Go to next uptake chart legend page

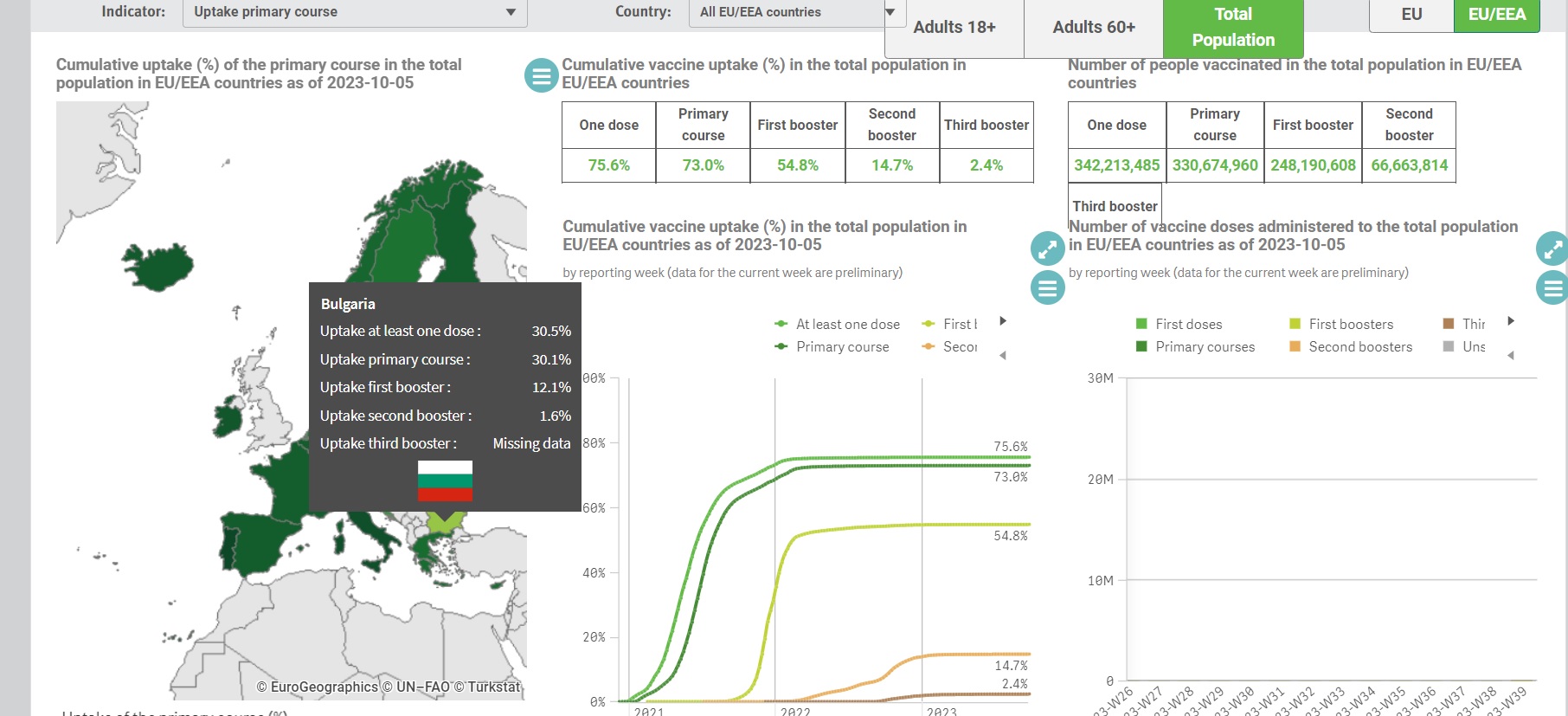click(x=1003, y=321)
